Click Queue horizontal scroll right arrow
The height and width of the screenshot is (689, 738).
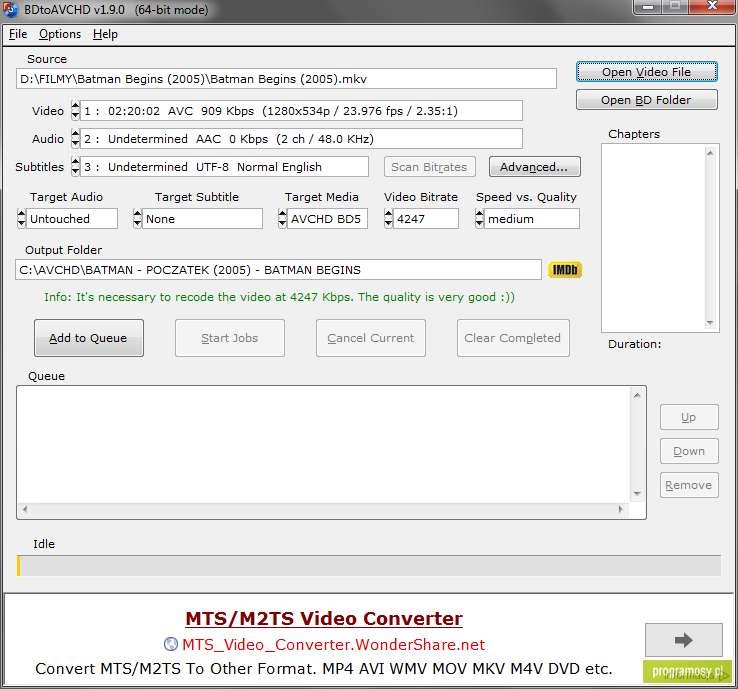coord(621,509)
